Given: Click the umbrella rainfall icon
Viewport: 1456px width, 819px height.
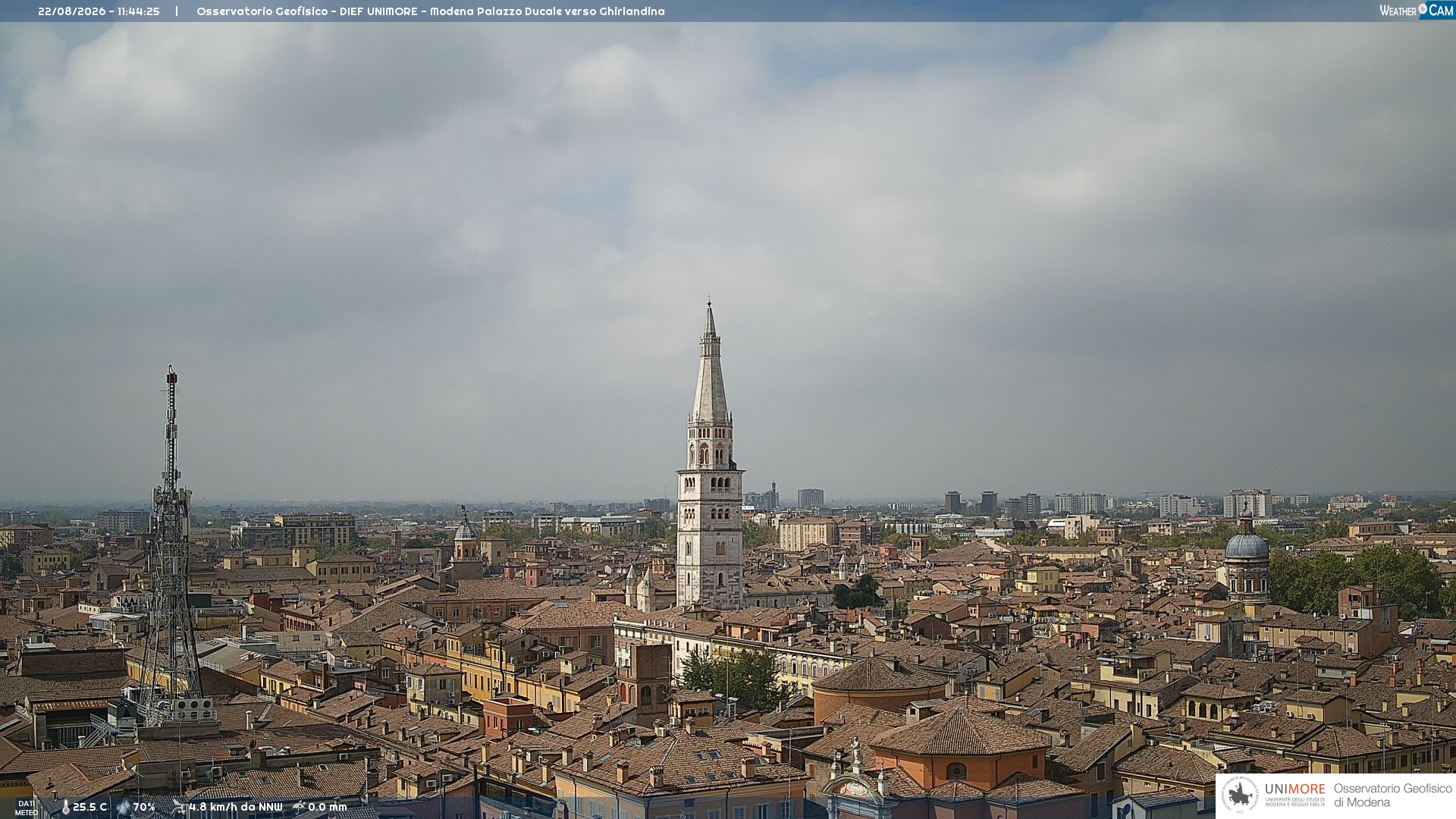Looking at the screenshot, I should point(299,807).
